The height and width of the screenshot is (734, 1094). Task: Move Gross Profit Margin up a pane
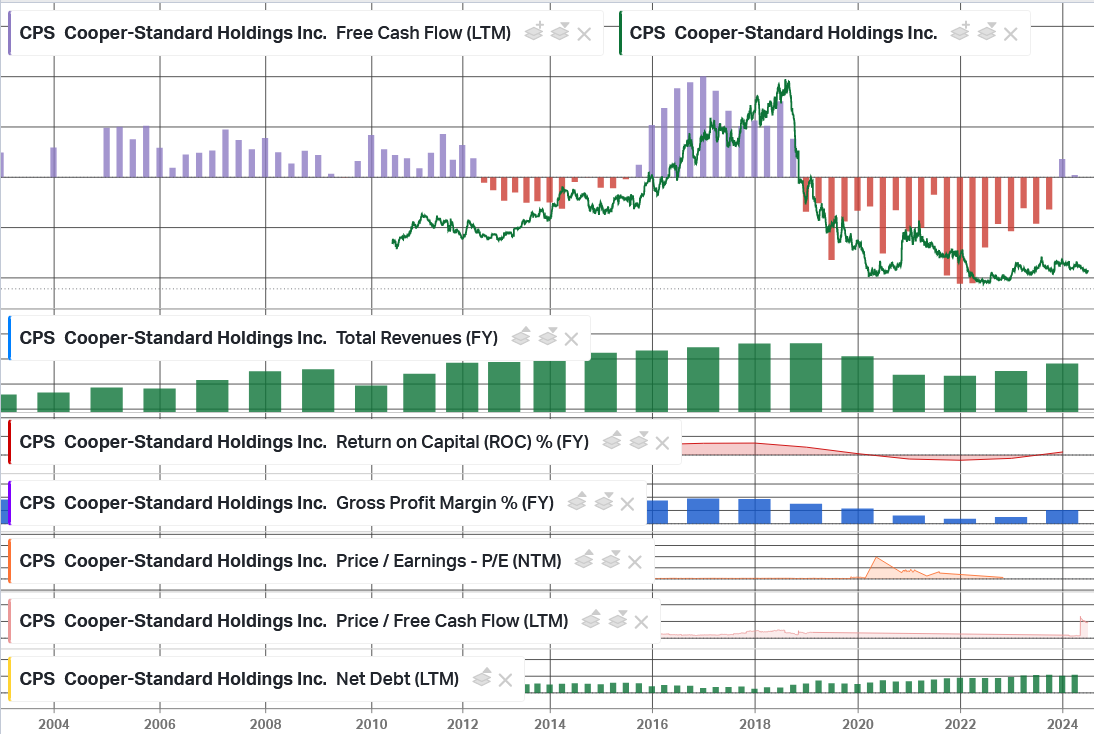pos(577,502)
